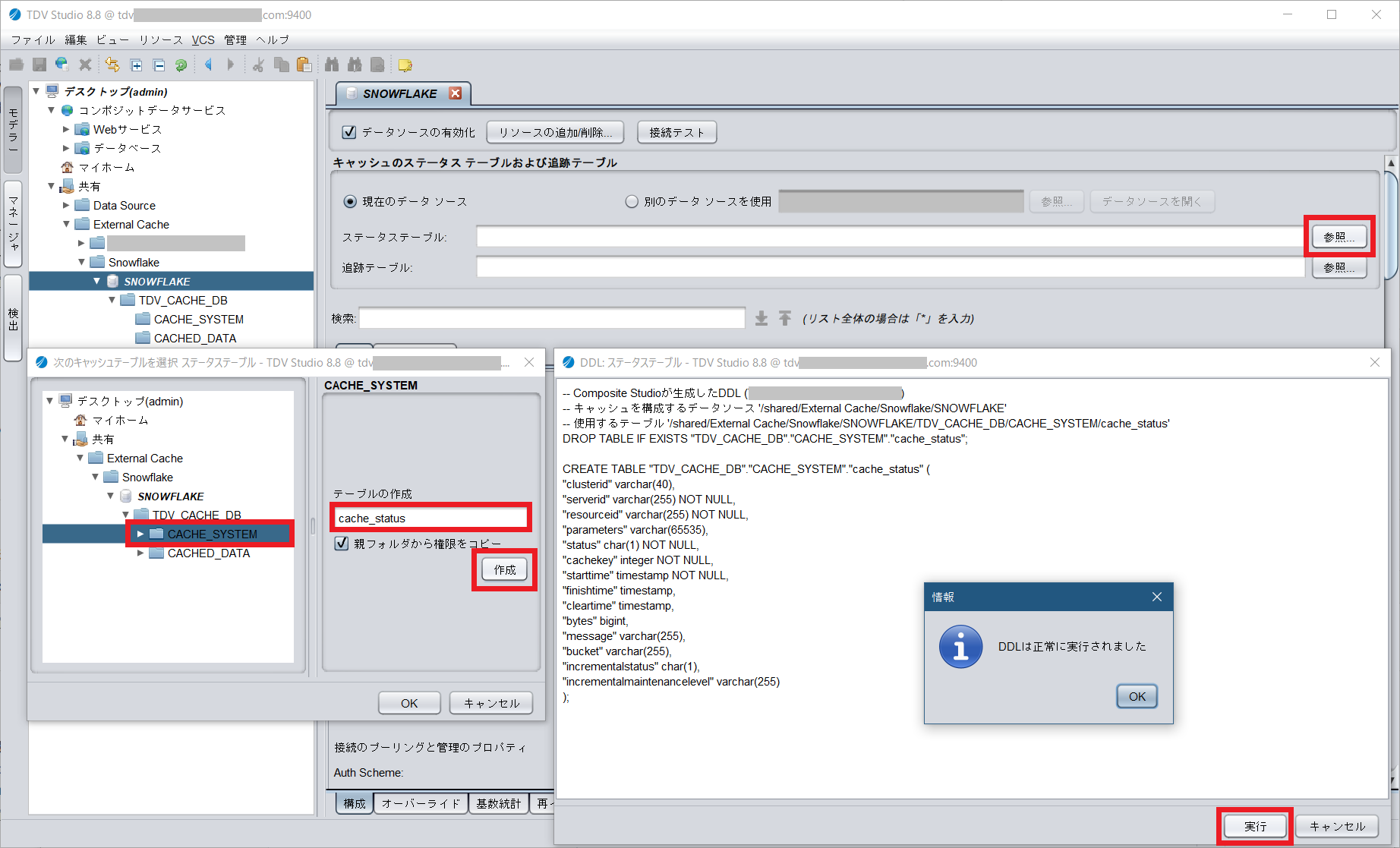Click the search up arrow icon
The width and height of the screenshot is (1400, 848).
point(785,318)
